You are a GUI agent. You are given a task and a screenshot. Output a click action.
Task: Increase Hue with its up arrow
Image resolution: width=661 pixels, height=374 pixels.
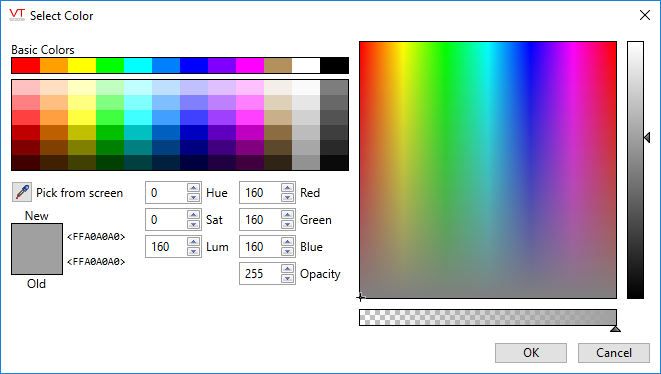(x=193, y=188)
